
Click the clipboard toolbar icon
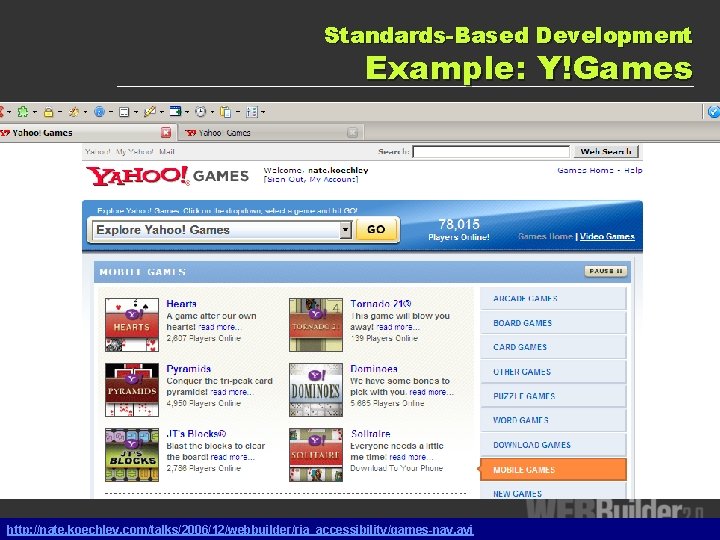pyautogui.click(x=225, y=112)
